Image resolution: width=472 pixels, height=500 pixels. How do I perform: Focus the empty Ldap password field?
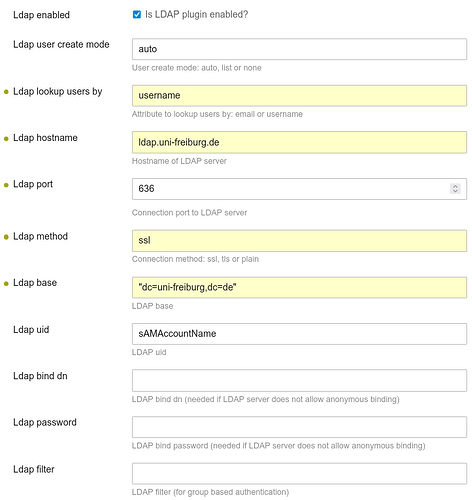tap(299, 427)
